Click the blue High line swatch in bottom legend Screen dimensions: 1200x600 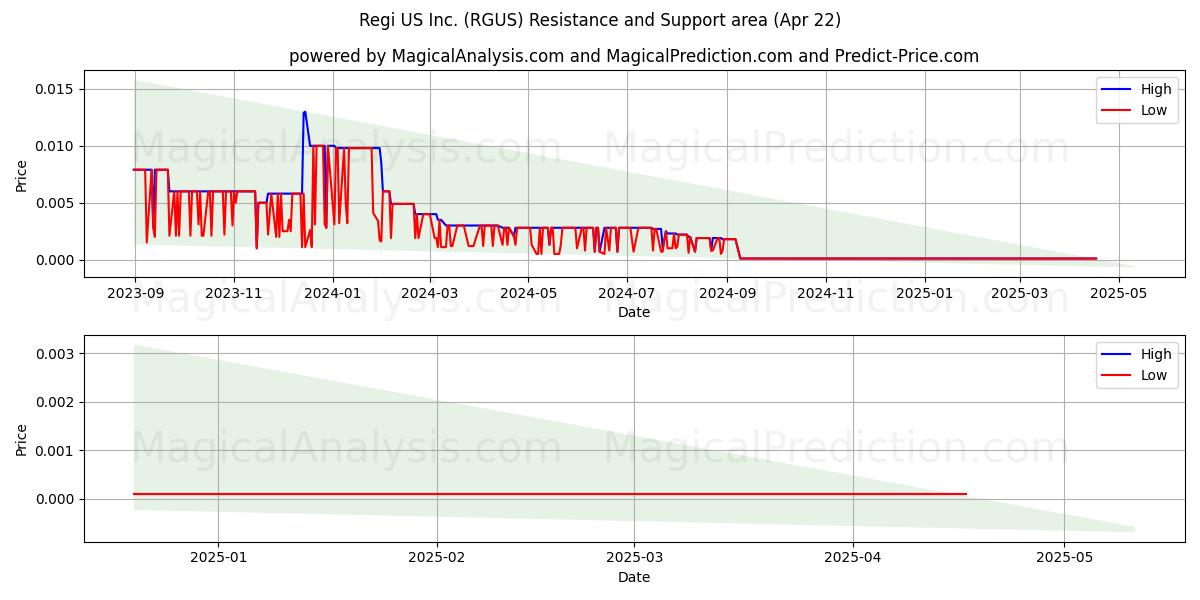(1117, 355)
